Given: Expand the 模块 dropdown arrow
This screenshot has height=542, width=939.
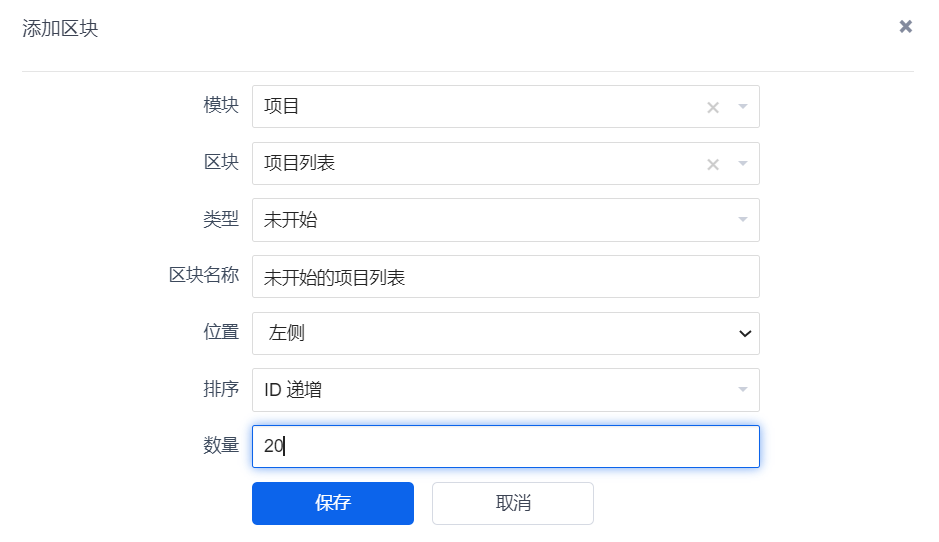Looking at the screenshot, I should pos(743,107).
